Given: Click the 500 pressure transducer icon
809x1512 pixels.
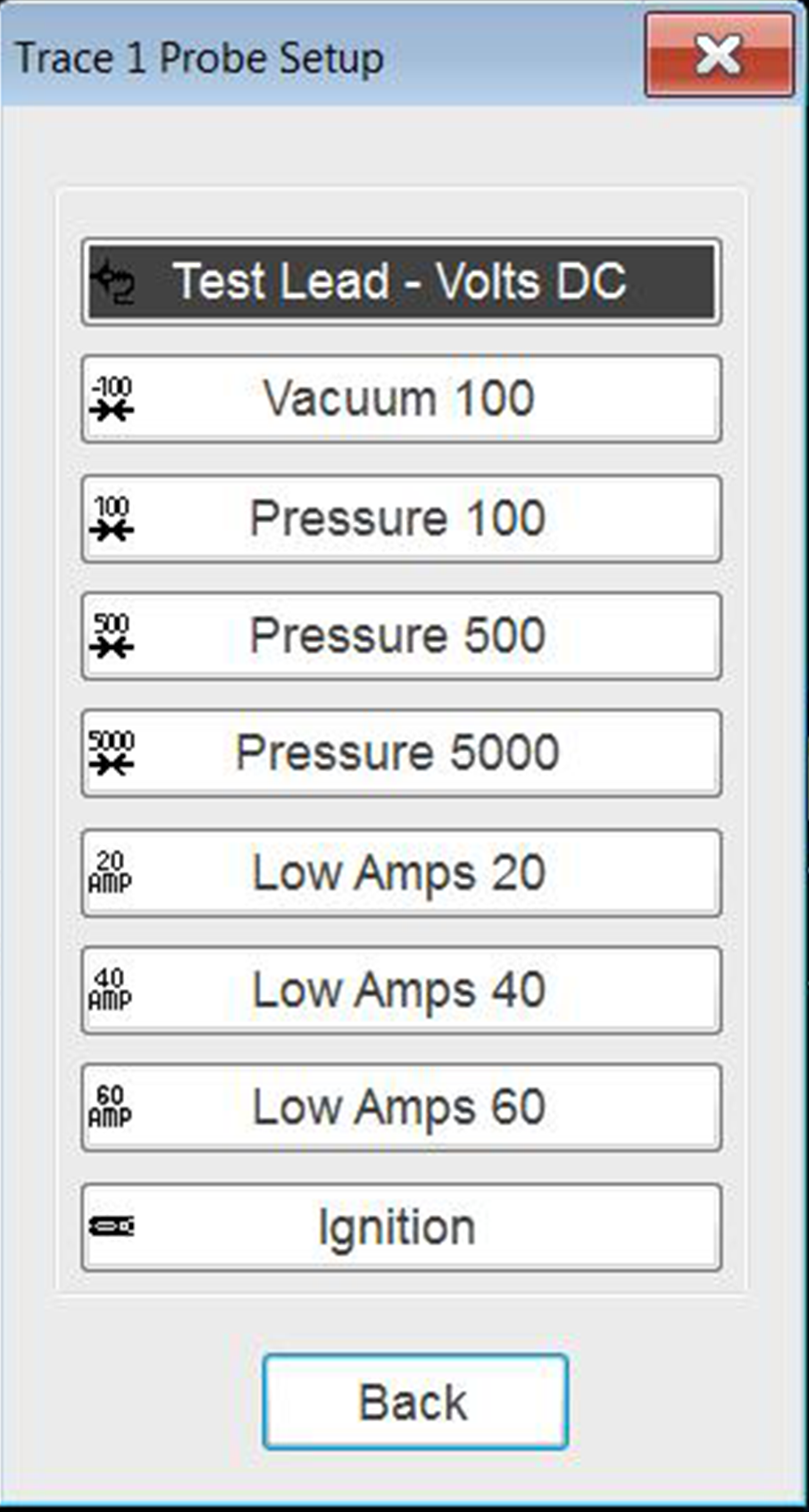Looking at the screenshot, I should tap(112, 636).
